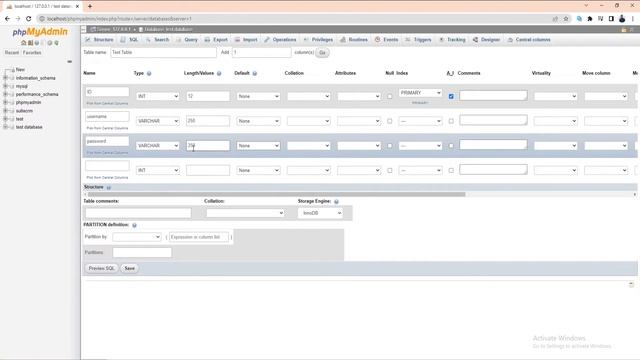Click the browser reload page icon
640x360 pixels.
[x=29, y=19]
